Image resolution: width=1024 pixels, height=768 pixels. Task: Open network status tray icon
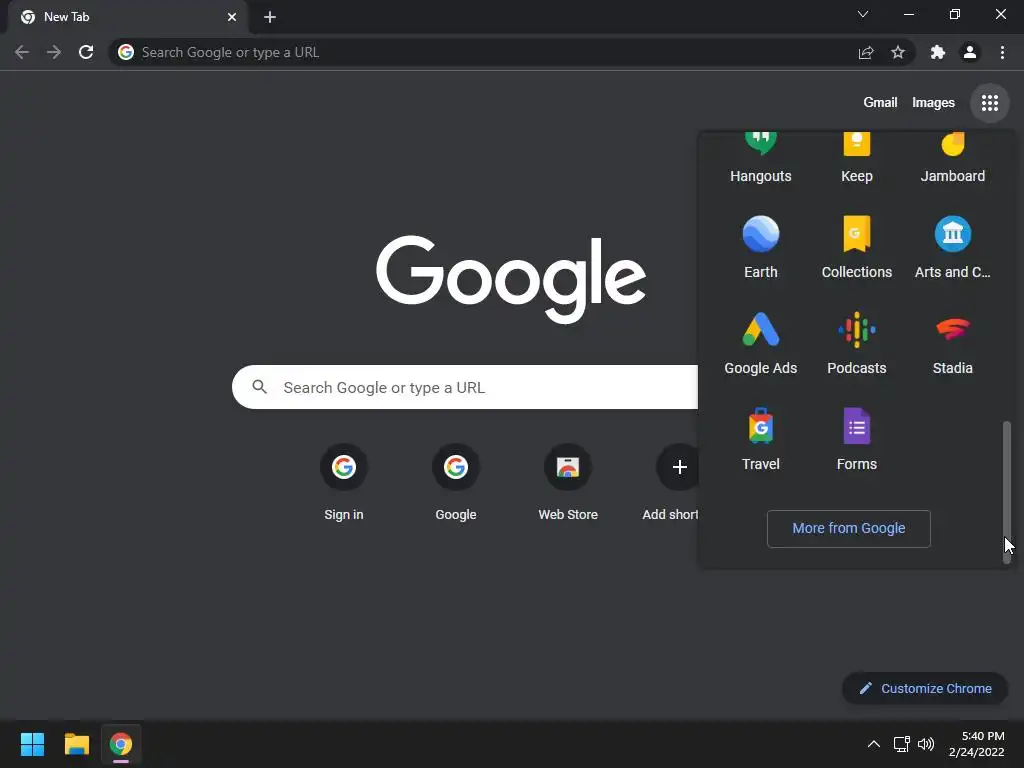901,744
